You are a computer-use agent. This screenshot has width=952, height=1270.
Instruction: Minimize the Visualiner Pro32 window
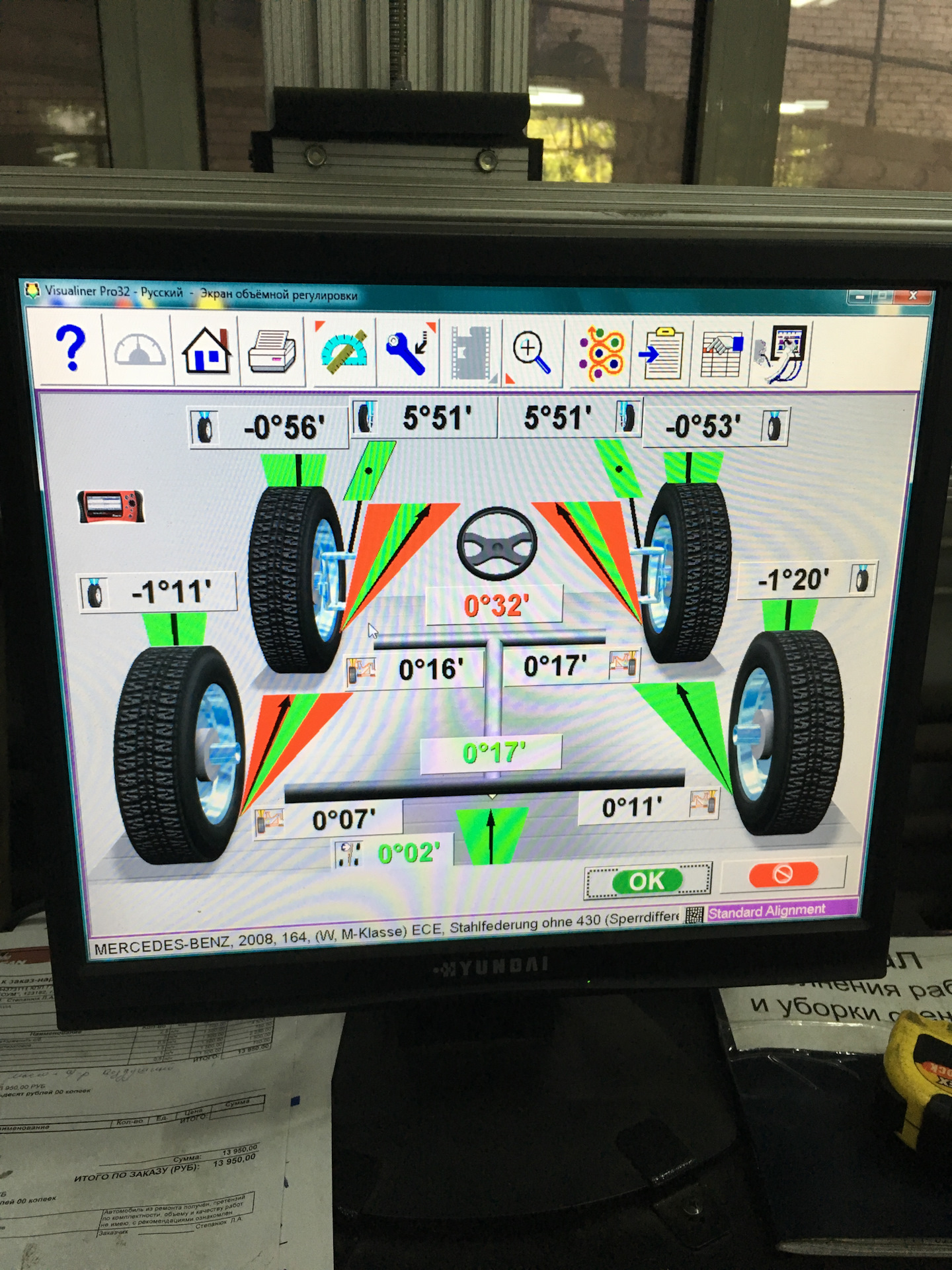(859, 297)
